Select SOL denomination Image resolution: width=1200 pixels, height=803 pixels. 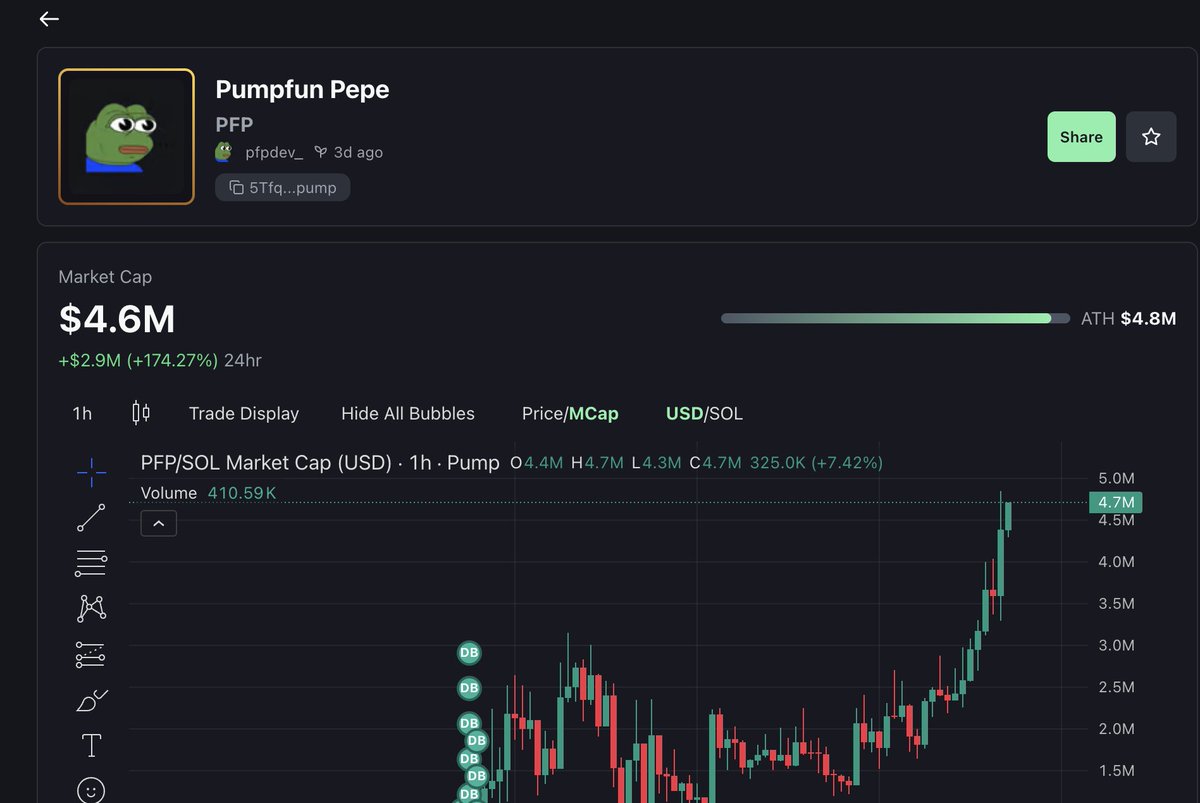726,413
